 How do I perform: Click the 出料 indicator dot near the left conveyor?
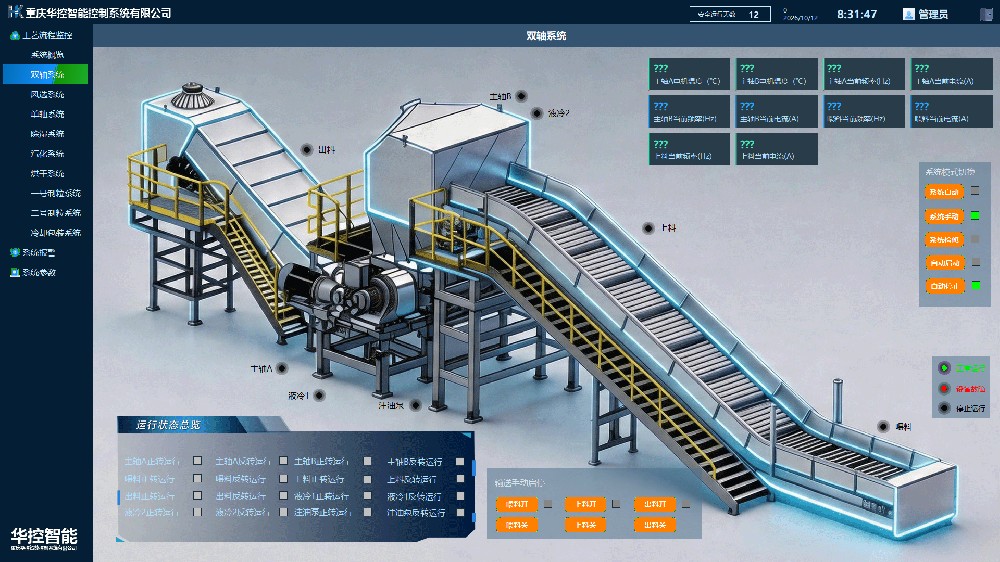[307, 149]
